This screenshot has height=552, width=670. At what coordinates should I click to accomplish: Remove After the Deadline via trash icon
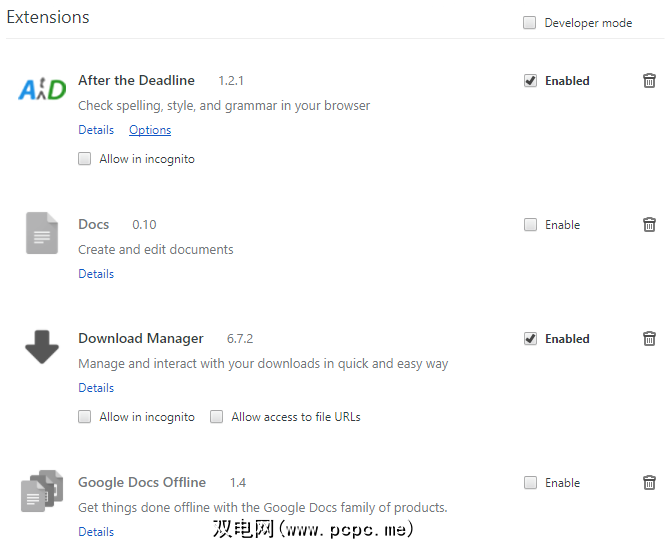[649, 80]
